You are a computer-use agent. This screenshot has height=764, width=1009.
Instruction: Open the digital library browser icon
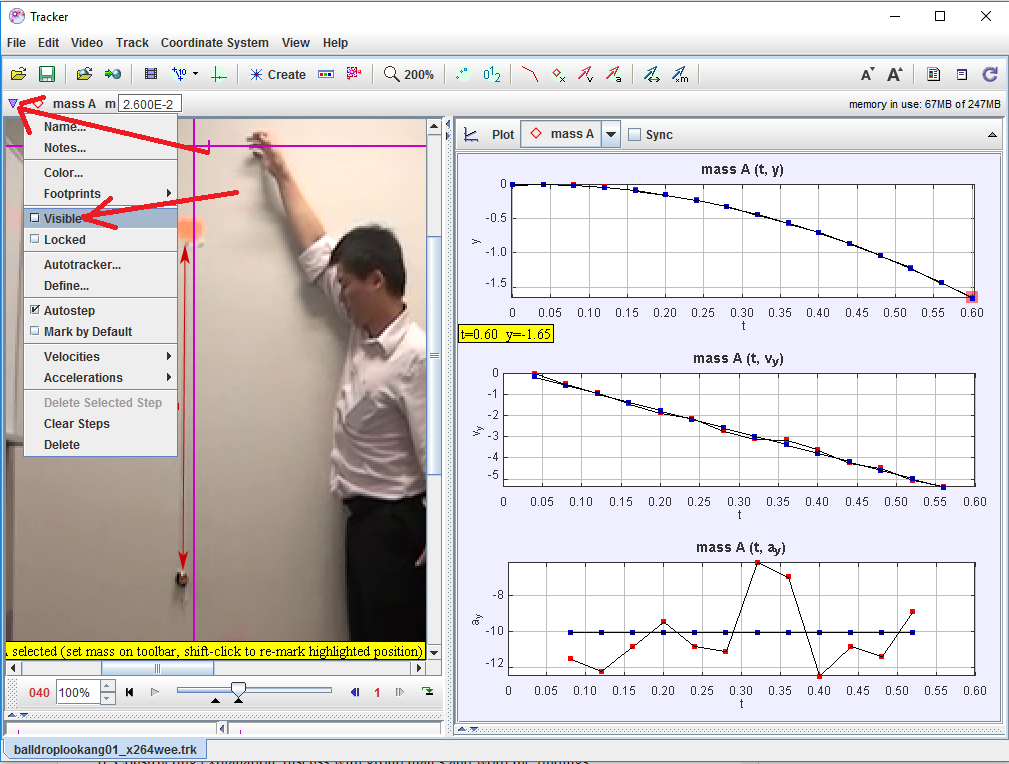click(x=84, y=74)
